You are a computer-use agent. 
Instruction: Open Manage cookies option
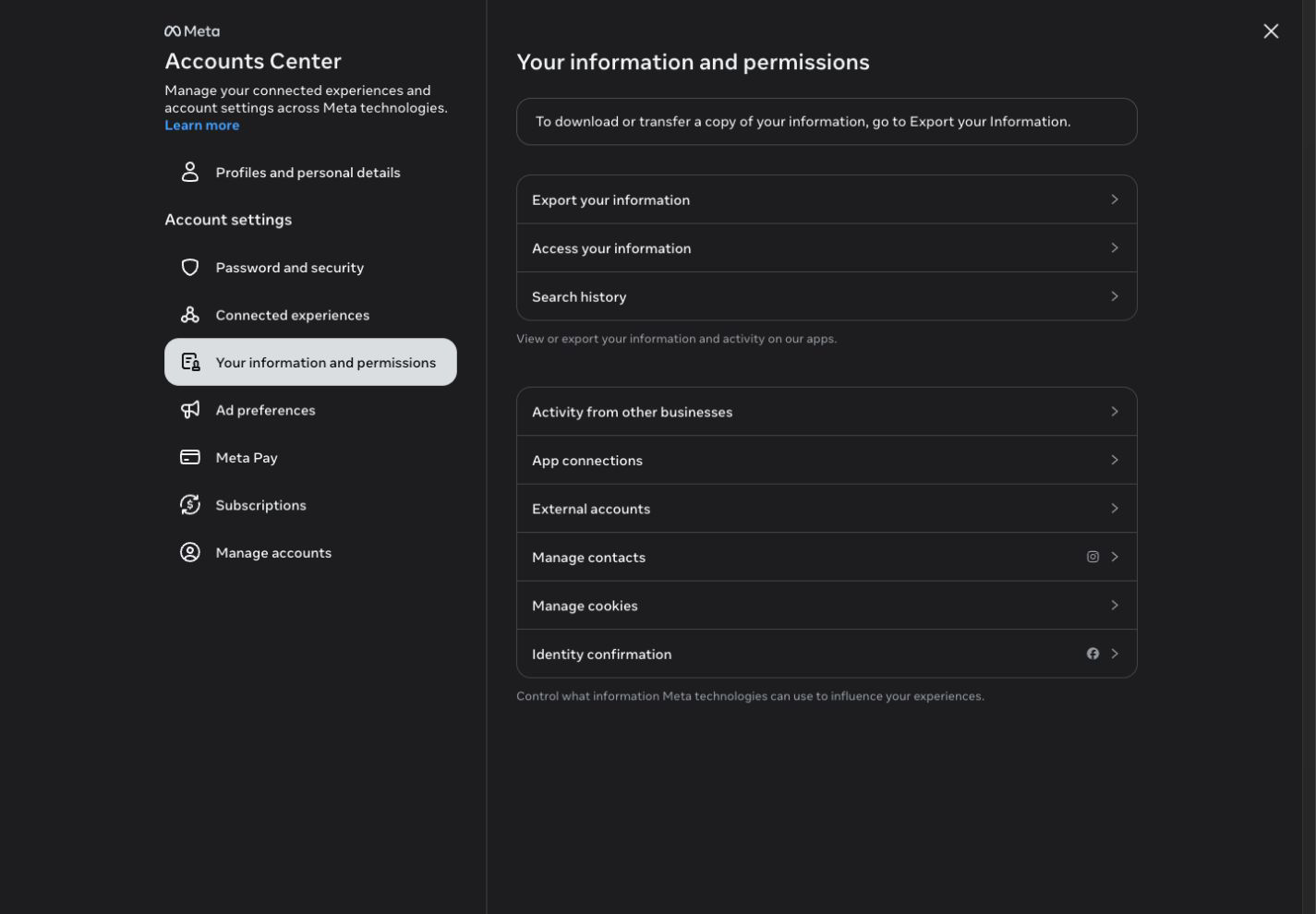click(x=827, y=606)
